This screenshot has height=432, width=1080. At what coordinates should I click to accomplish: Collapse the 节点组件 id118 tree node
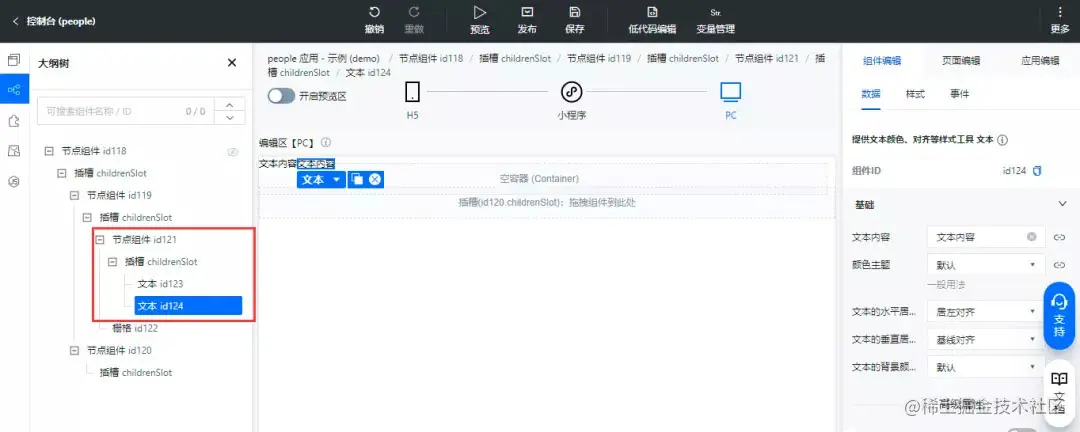click(x=49, y=151)
